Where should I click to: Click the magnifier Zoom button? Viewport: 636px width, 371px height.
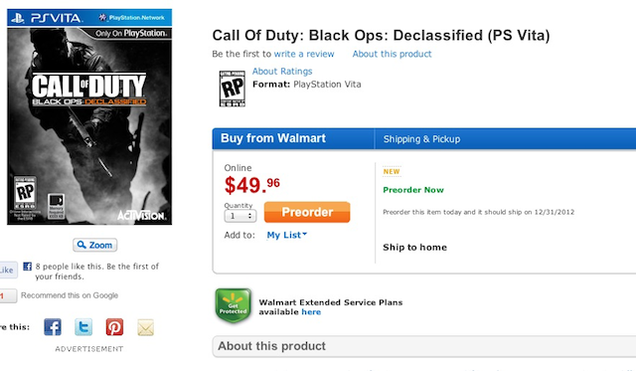[95, 245]
